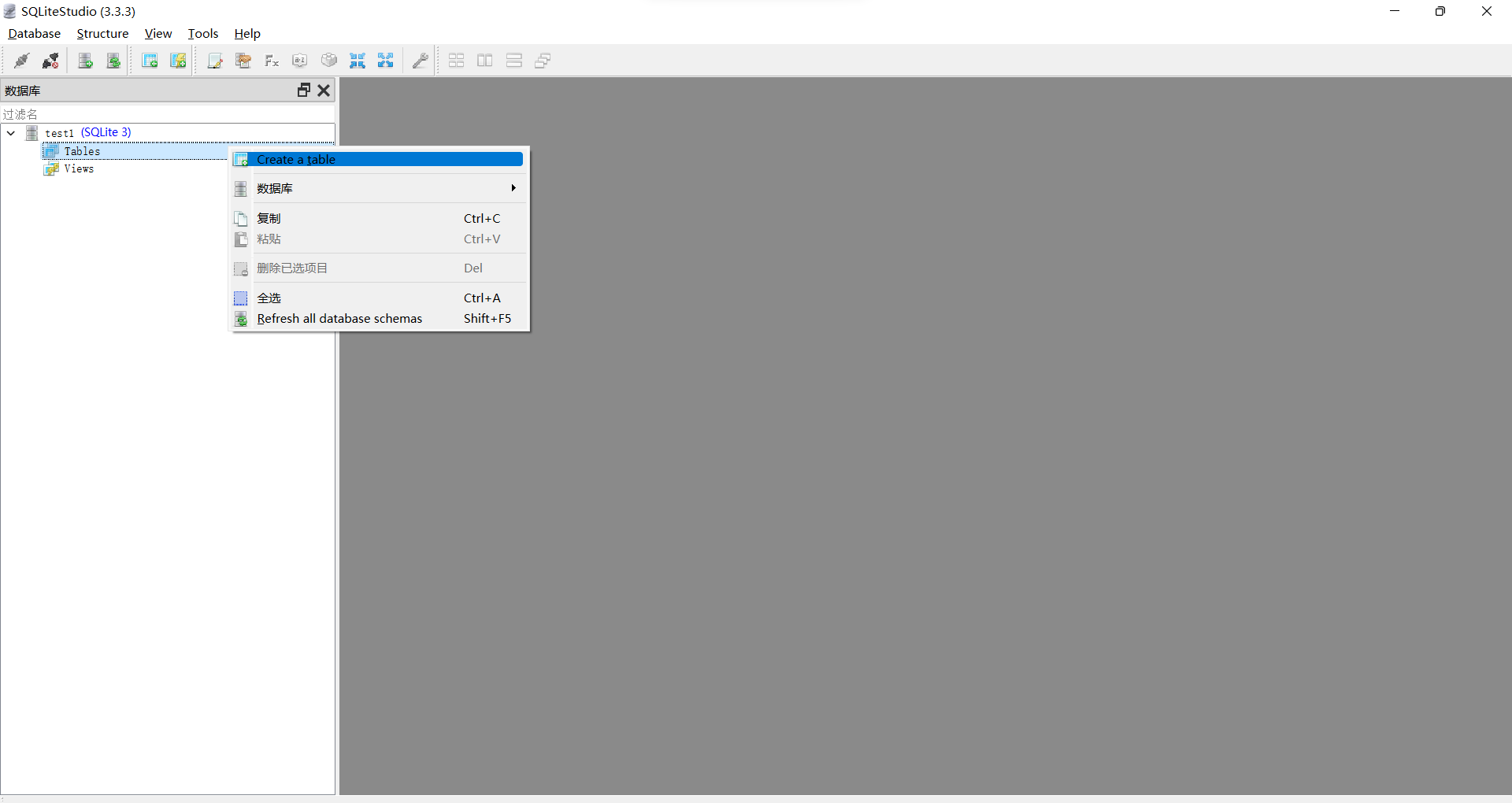Focus the 过滤名 filter input field
Viewport: 1512px width, 803px height.
pyautogui.click(x=168, y=114)
